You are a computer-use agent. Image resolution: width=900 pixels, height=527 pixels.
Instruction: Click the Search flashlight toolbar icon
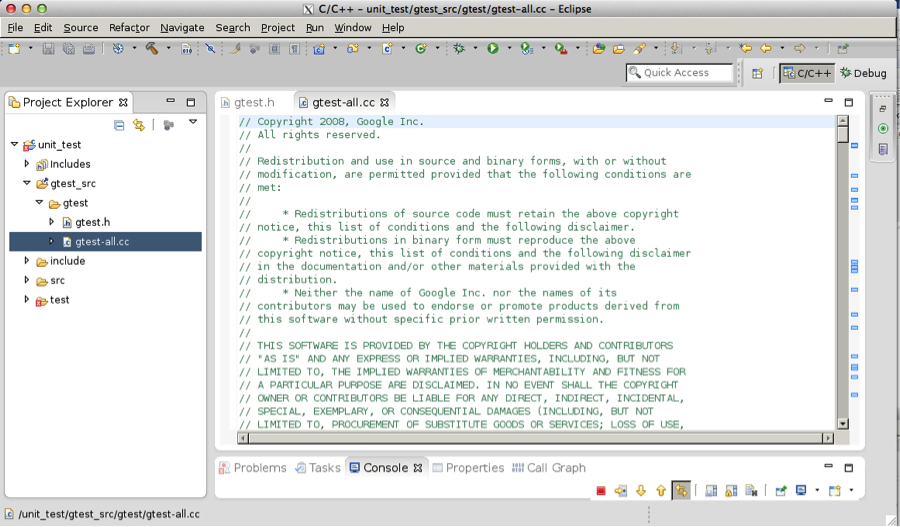tap(639, 49)
